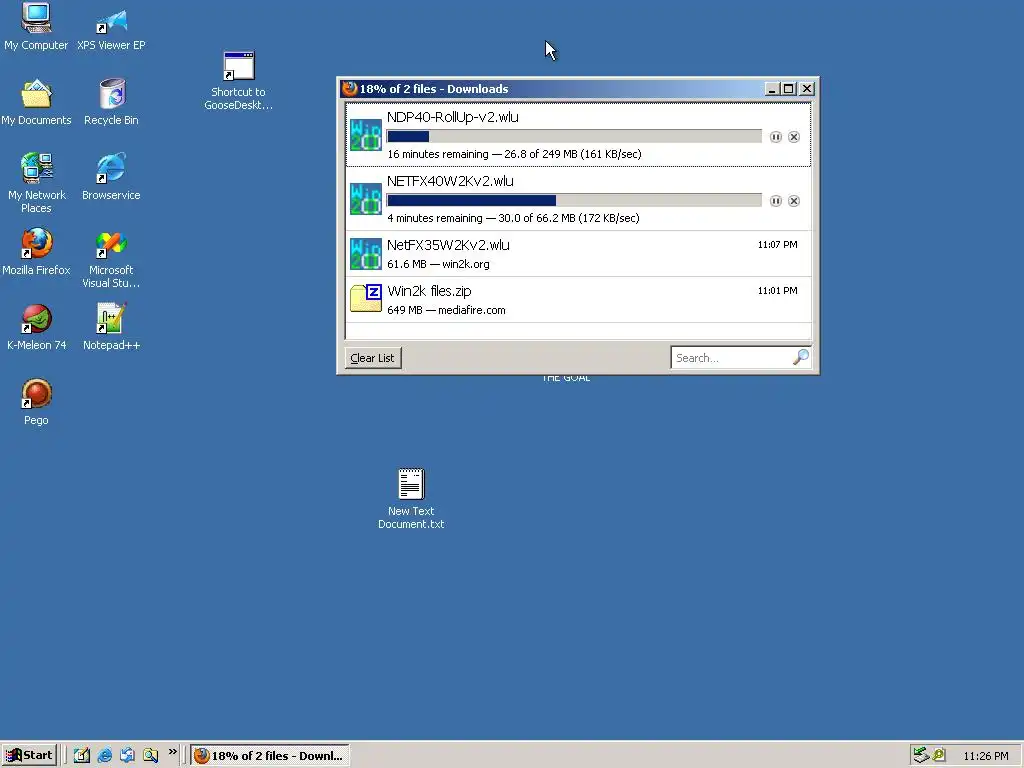Click the search folder Quick Launch icon

click(150, 756)
